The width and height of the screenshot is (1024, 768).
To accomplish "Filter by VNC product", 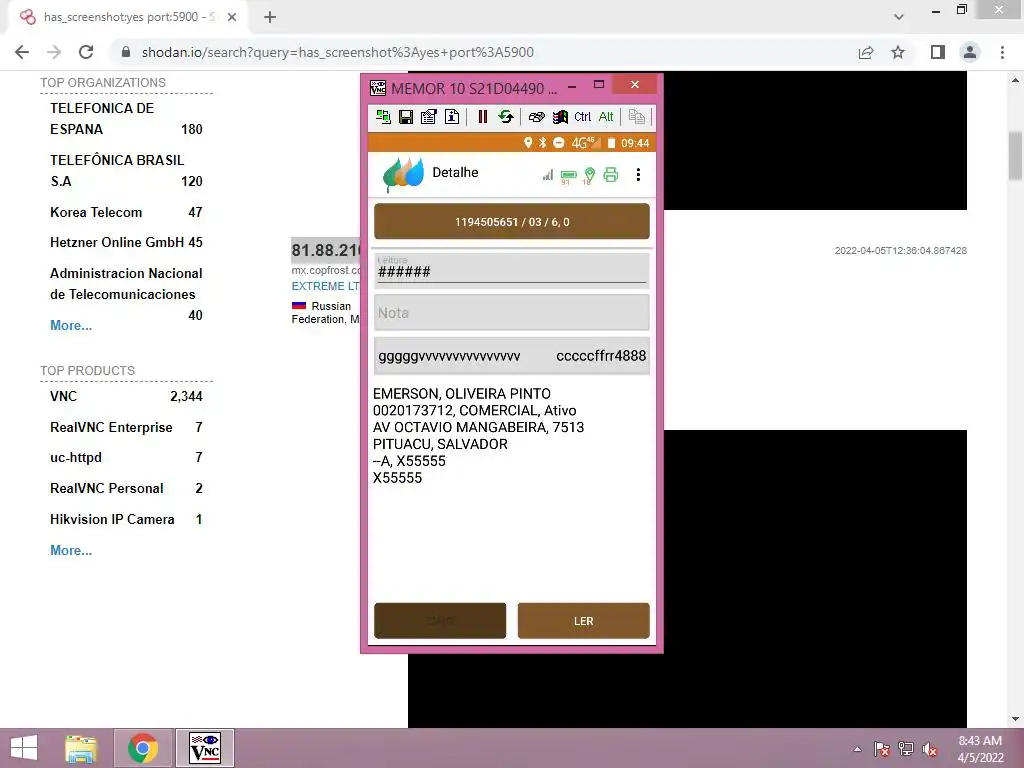I will pyautogui.click(x=126, y=396).
